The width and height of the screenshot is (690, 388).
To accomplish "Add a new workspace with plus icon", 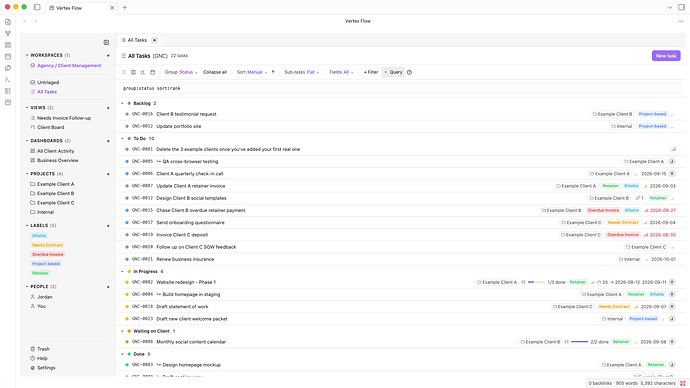I will click(108, 55).
